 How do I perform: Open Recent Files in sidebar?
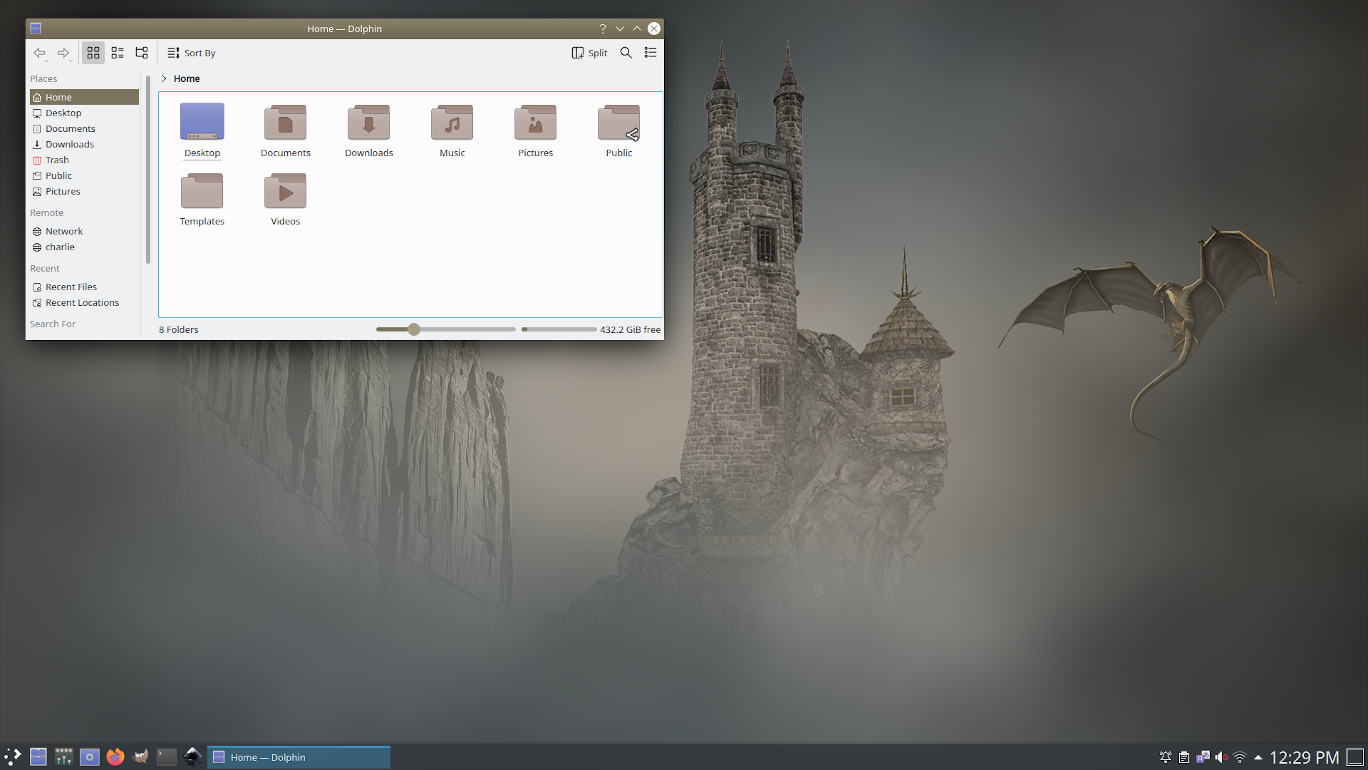coord(84,287)
